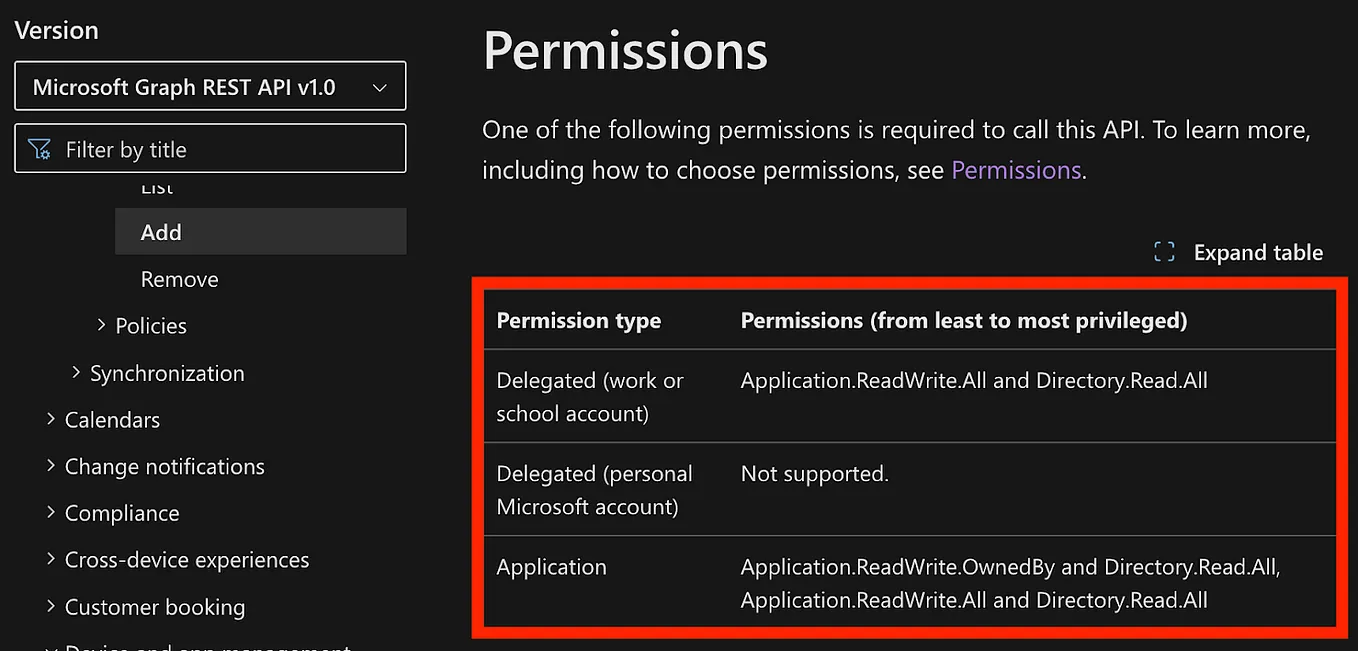The height and width of the screenshot is (651, 1358).
Task: Click the Permission type column header
Action: tap(579, 320)
